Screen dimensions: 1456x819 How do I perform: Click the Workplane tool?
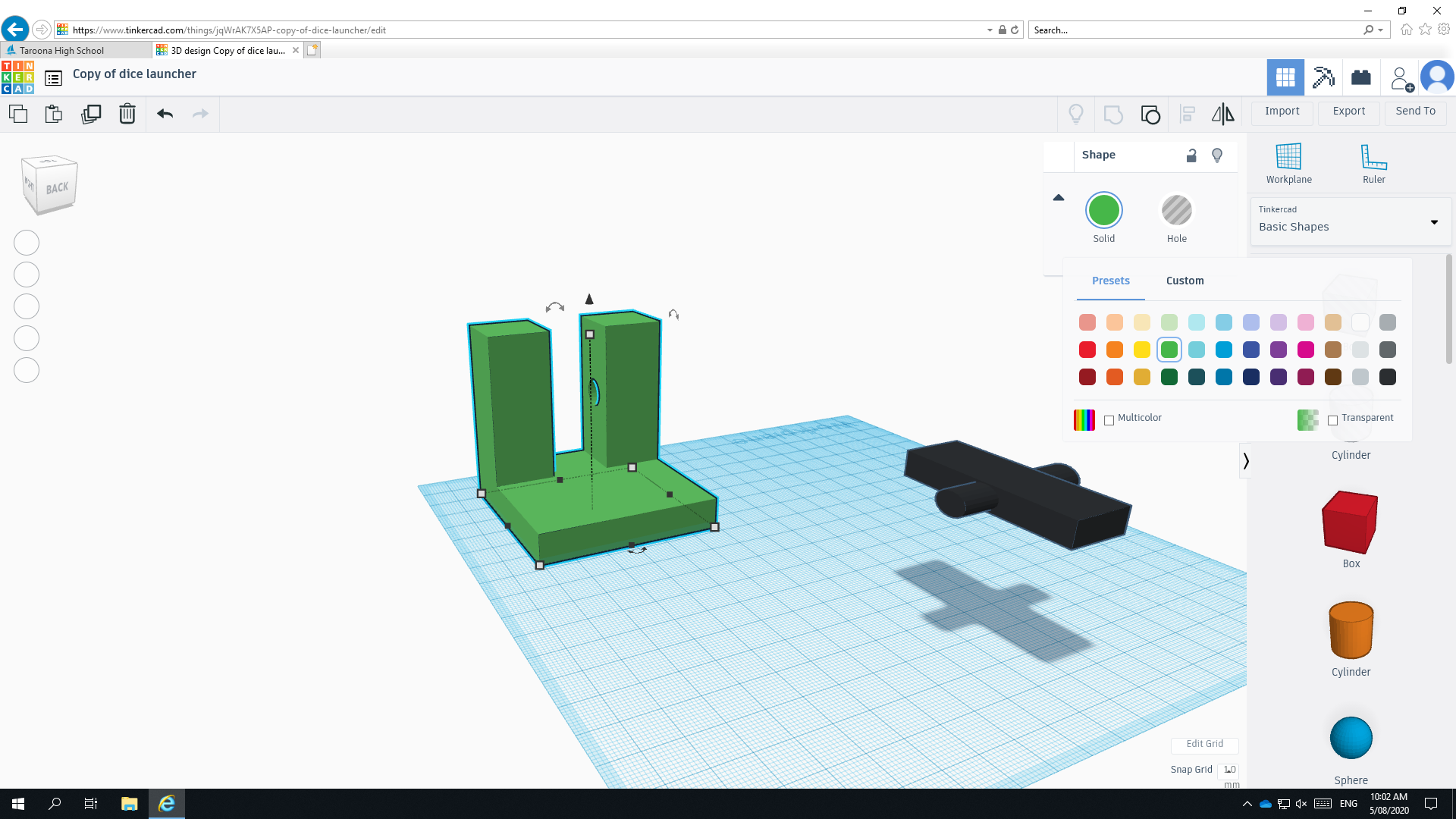[1288, 162]
